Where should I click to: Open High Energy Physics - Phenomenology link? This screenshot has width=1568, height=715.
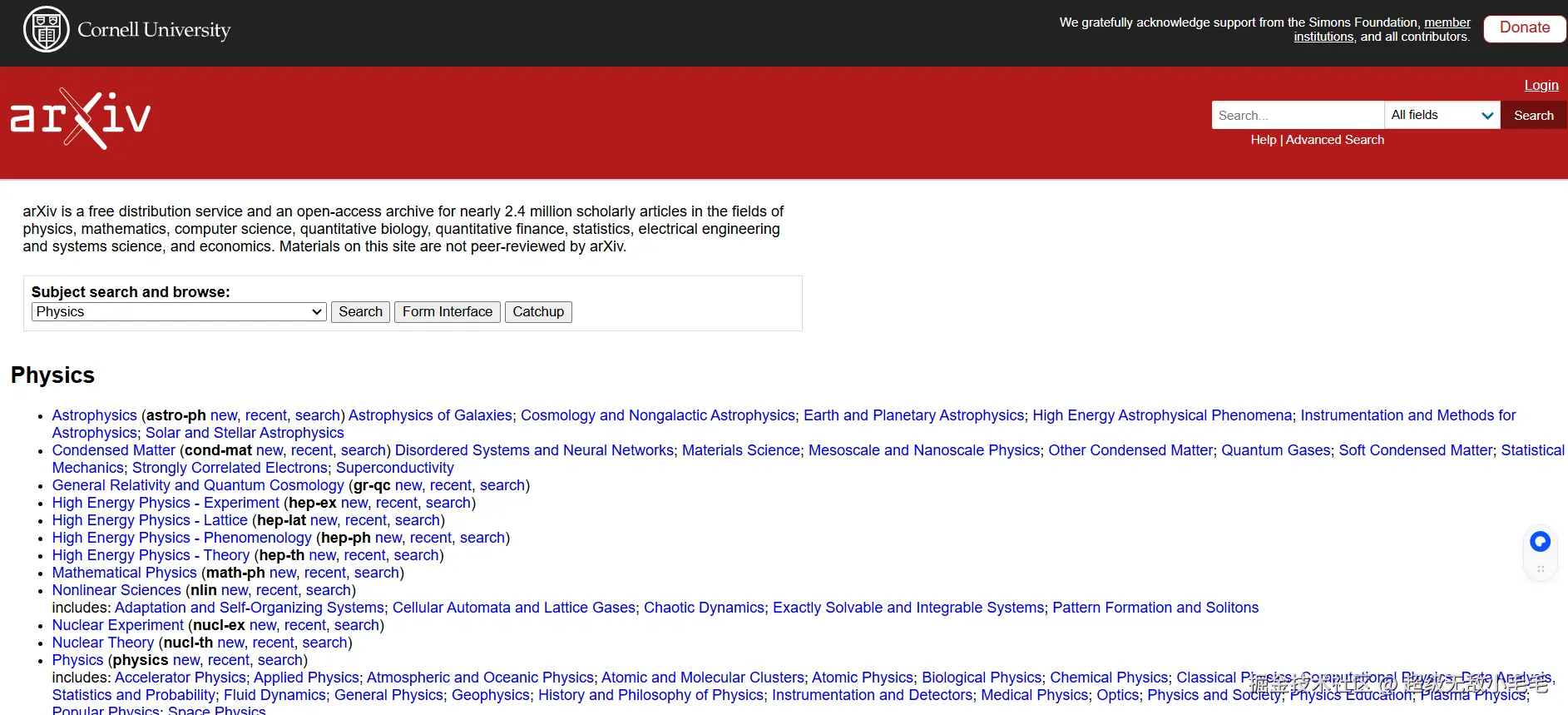[x=181, y=538]
